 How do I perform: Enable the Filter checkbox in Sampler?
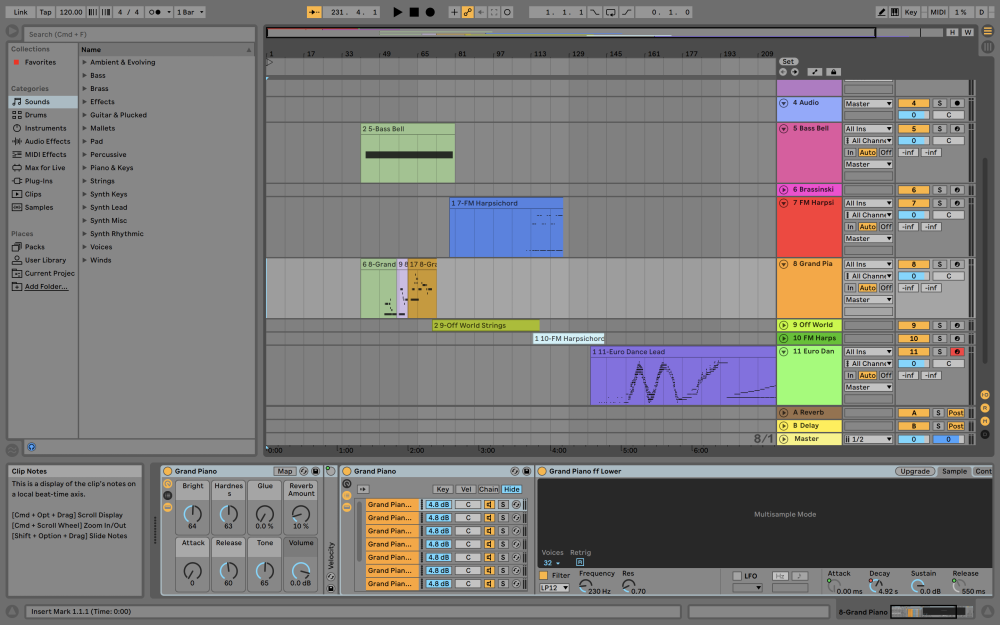click(x=544, y=575)
